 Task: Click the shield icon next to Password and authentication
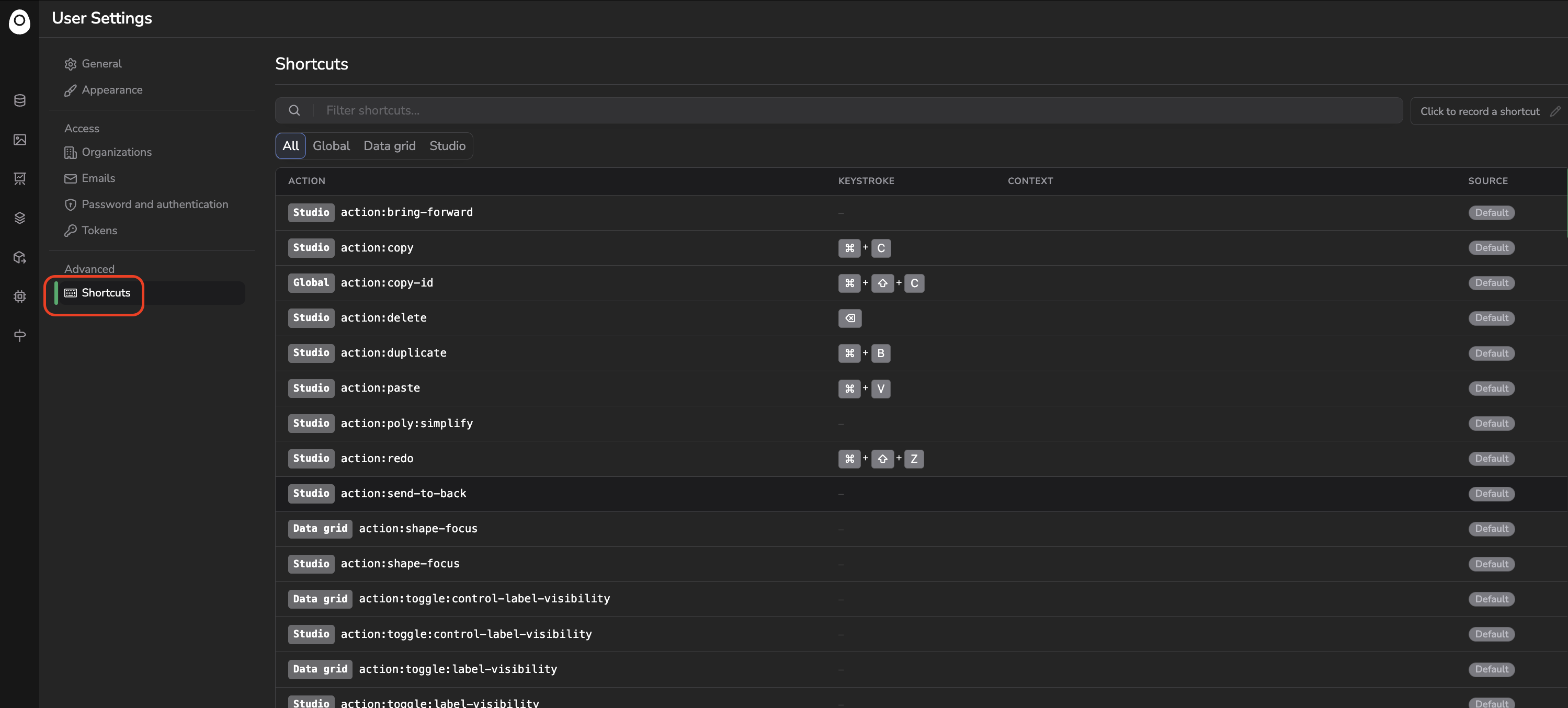[71, 204]
